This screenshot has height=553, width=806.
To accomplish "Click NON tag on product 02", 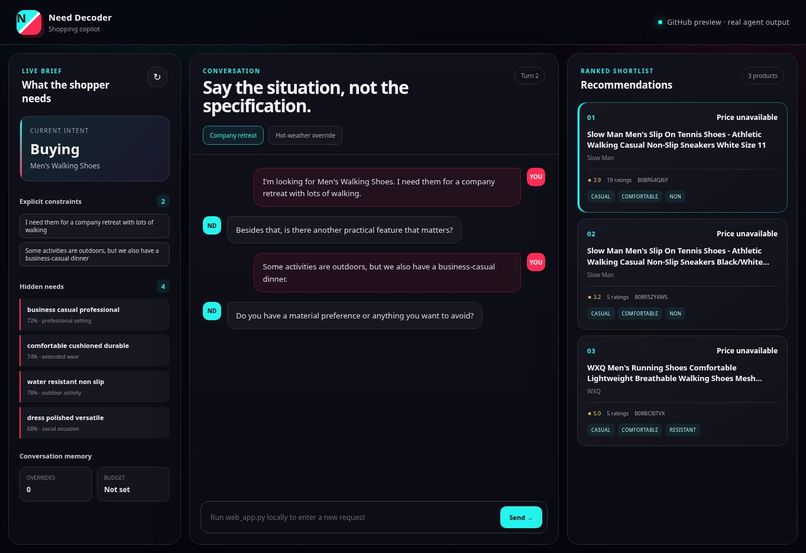I will 675,313.
